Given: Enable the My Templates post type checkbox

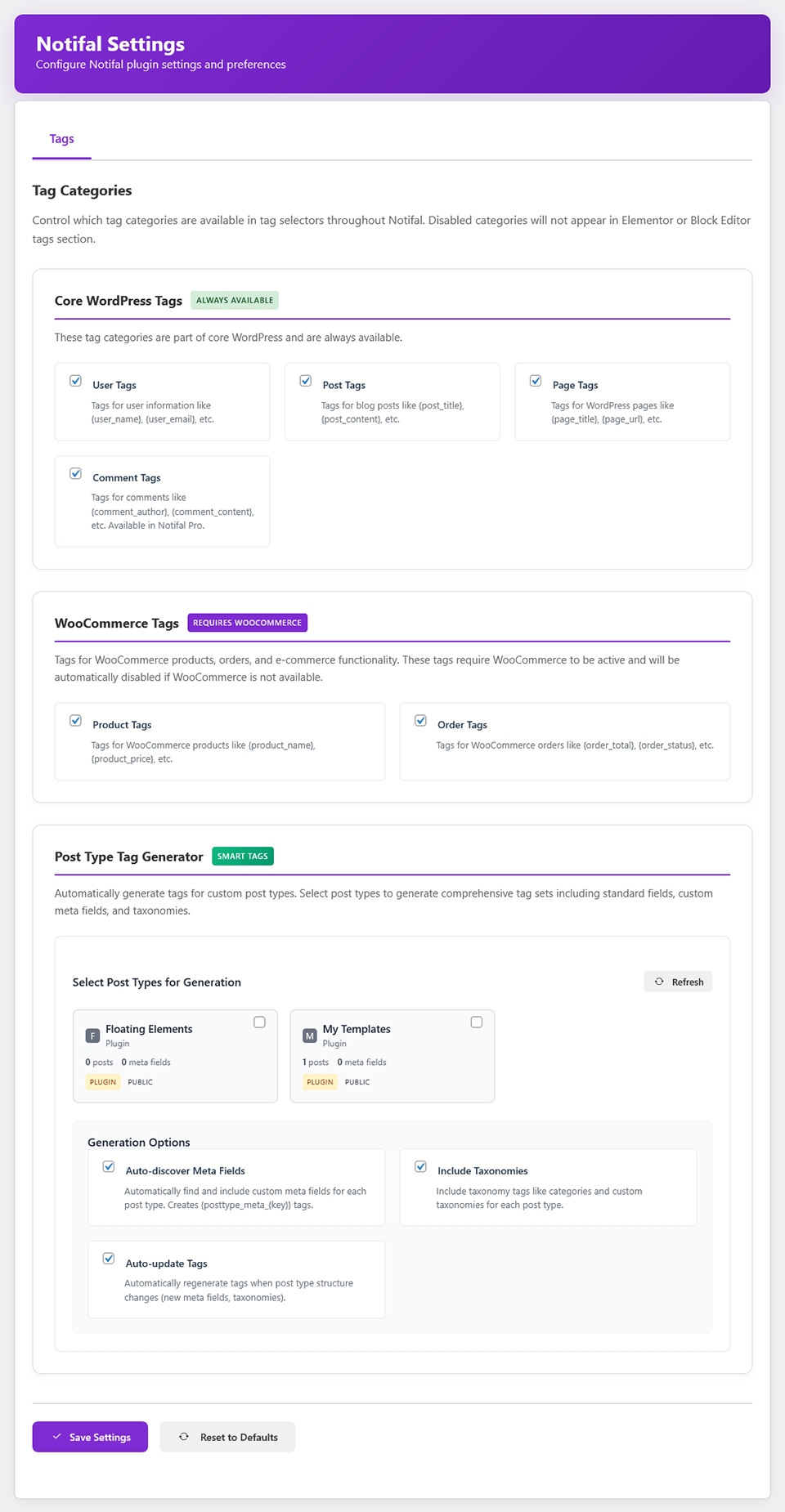Looking at the screenshot, I should (477, 1022).
